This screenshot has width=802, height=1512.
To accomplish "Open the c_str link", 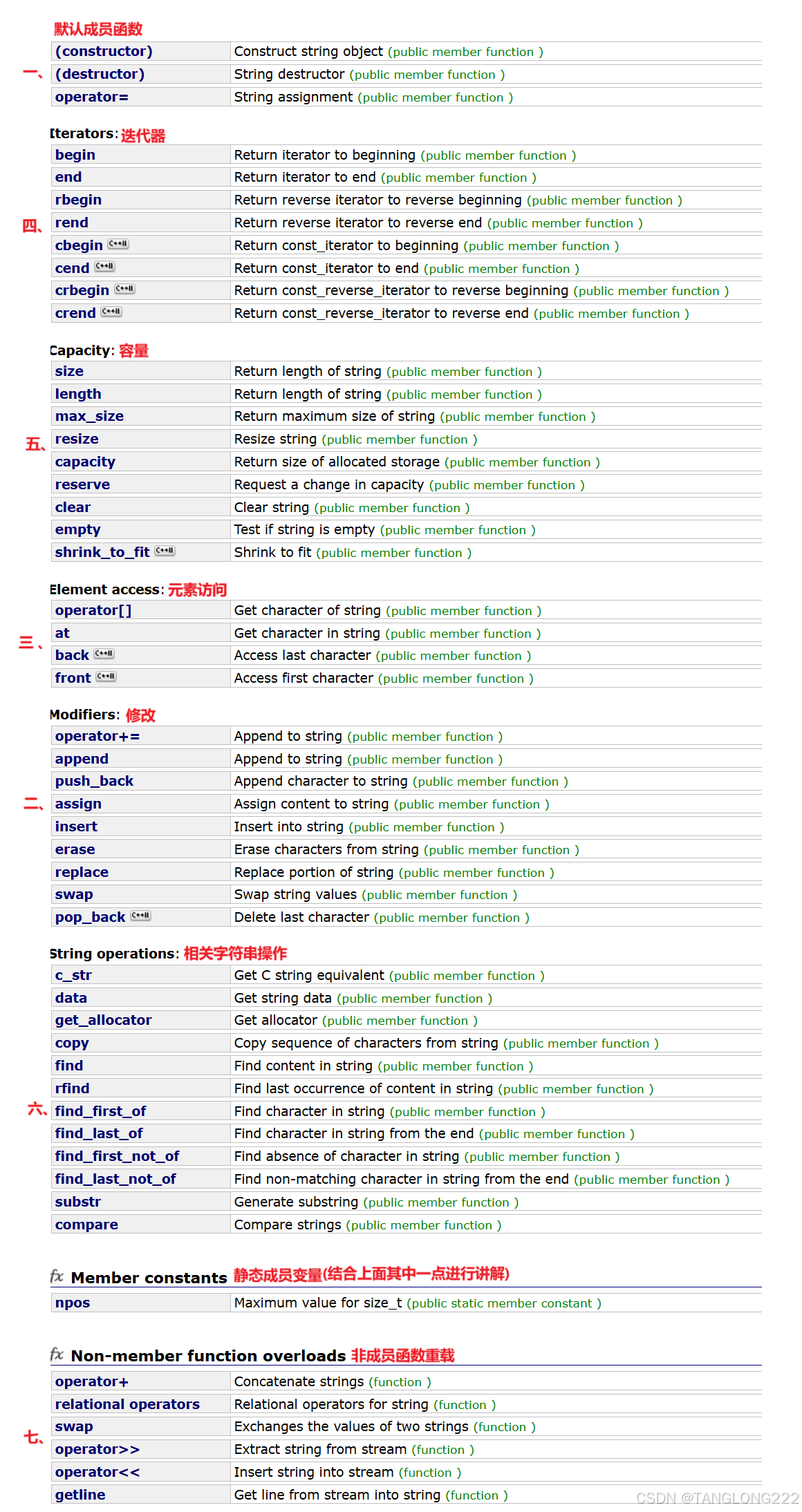I will tap(73, 975).
